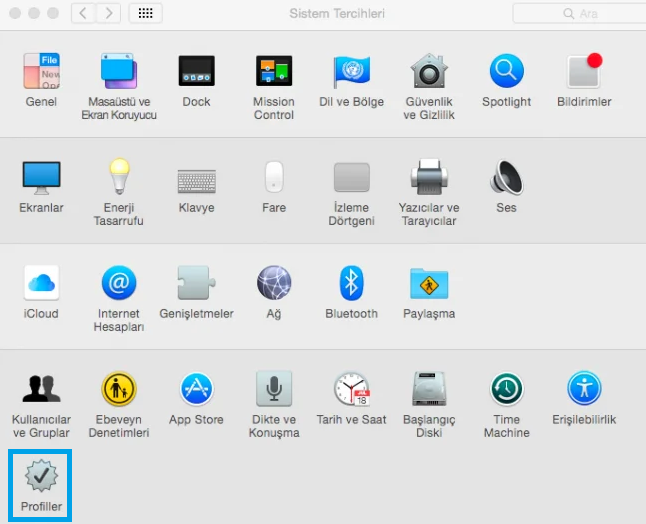
Task: Open Enerji Tasarrufu preferences
Action: [119, 178]
